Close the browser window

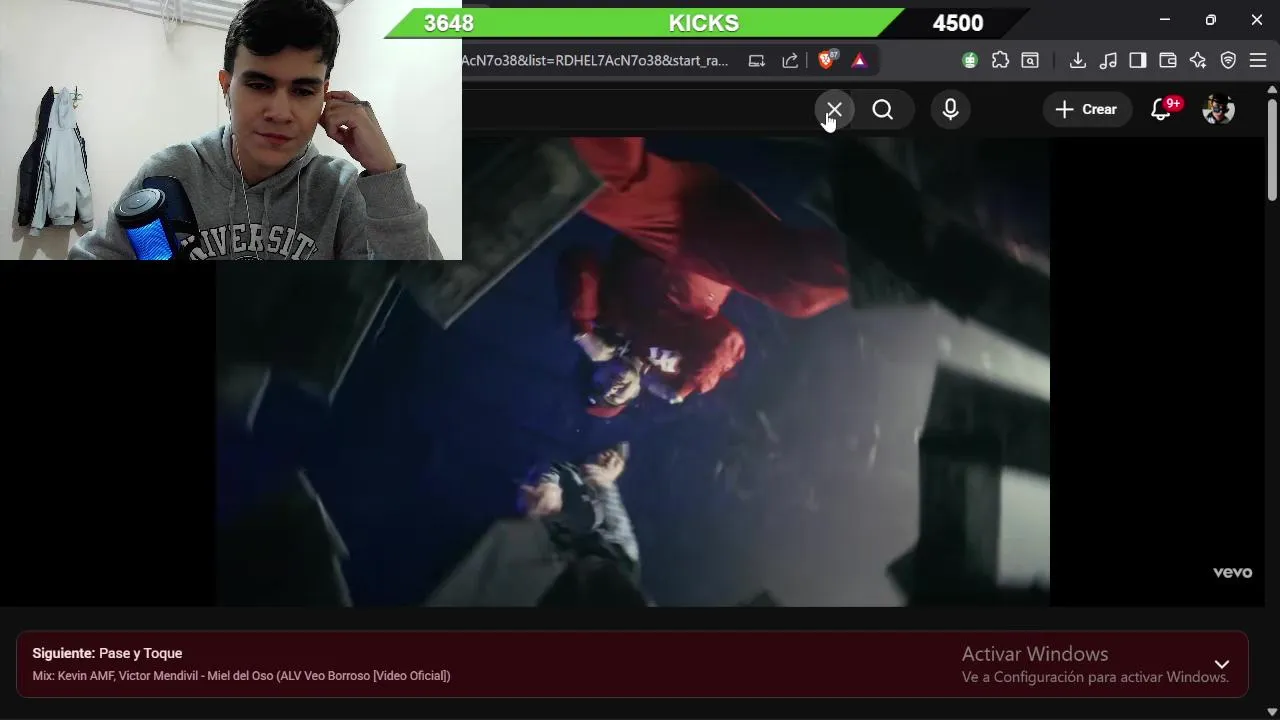(1257, 20)
